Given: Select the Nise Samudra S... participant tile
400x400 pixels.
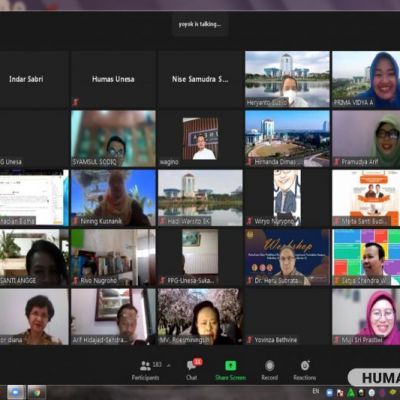Looking at the screenshot, I should [200, 79].
